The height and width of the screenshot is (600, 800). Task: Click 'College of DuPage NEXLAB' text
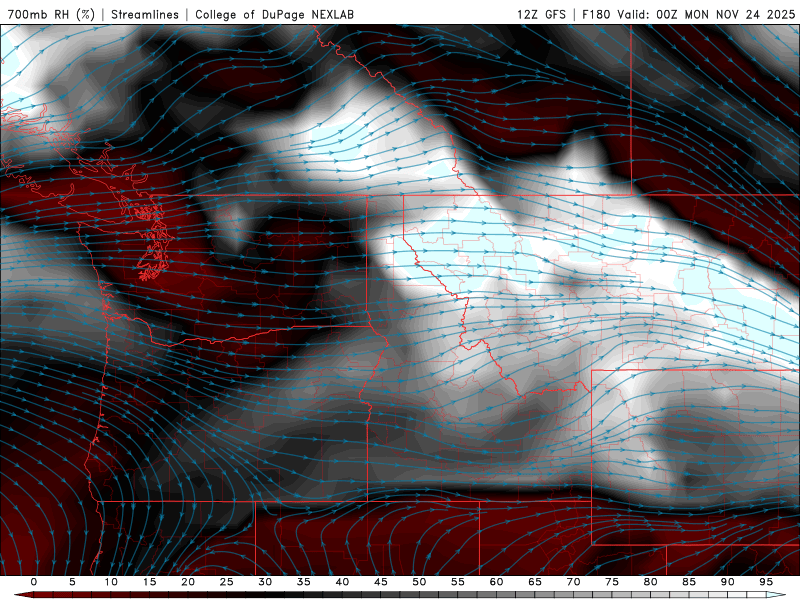(274, 14)
